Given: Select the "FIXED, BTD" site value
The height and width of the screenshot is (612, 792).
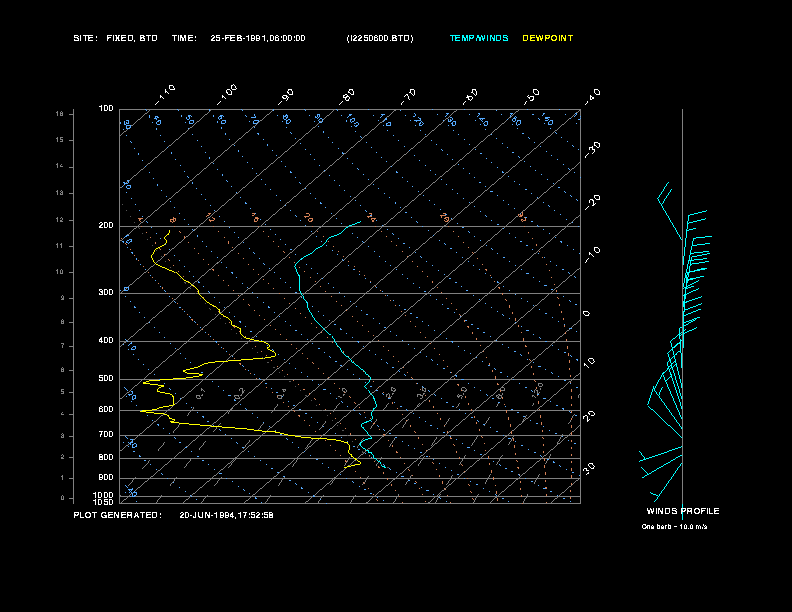Looking at the screenshot, I should pos(132,38).
